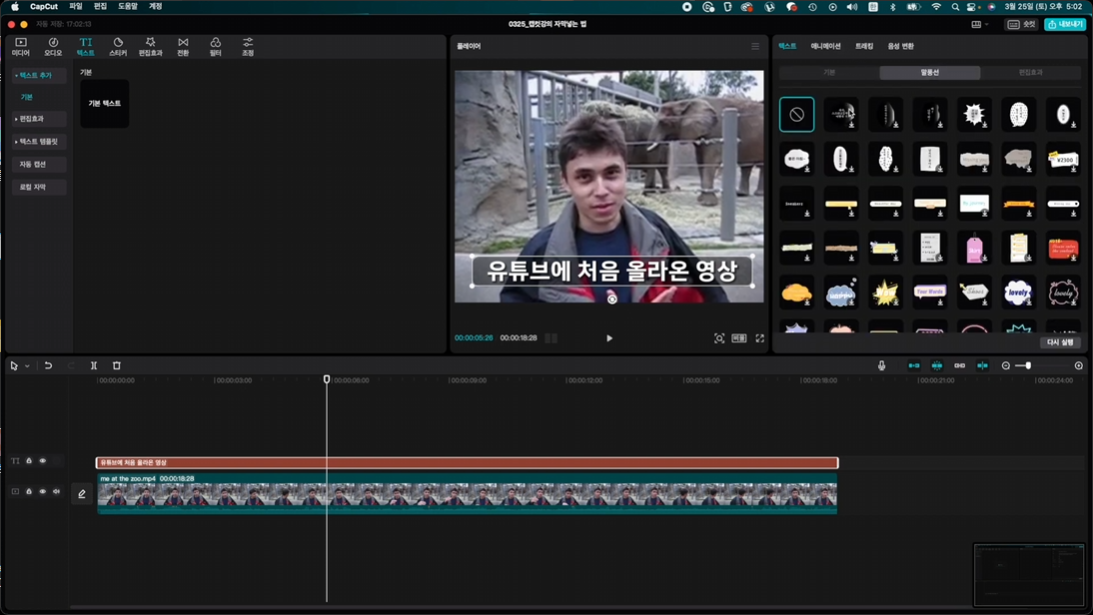
Task: Click the player aspect ratio icon
Action: (739, 338)
